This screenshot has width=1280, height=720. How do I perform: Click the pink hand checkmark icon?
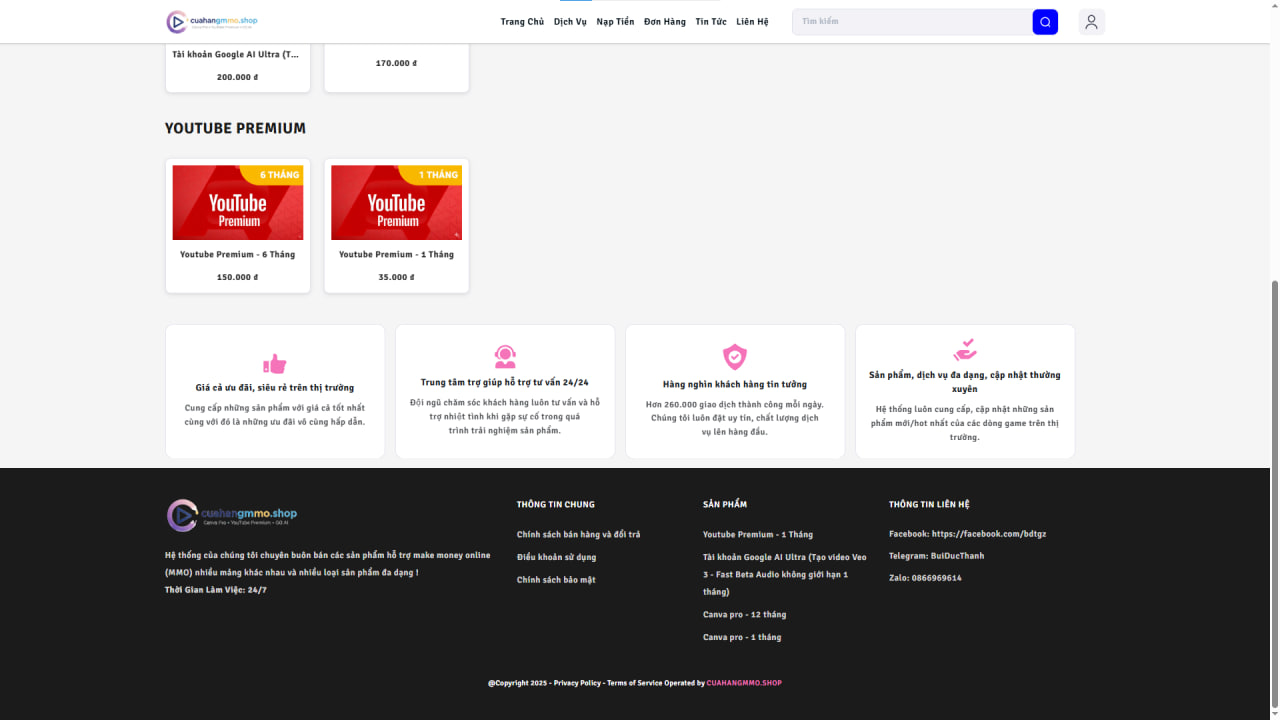click(965, 350)
